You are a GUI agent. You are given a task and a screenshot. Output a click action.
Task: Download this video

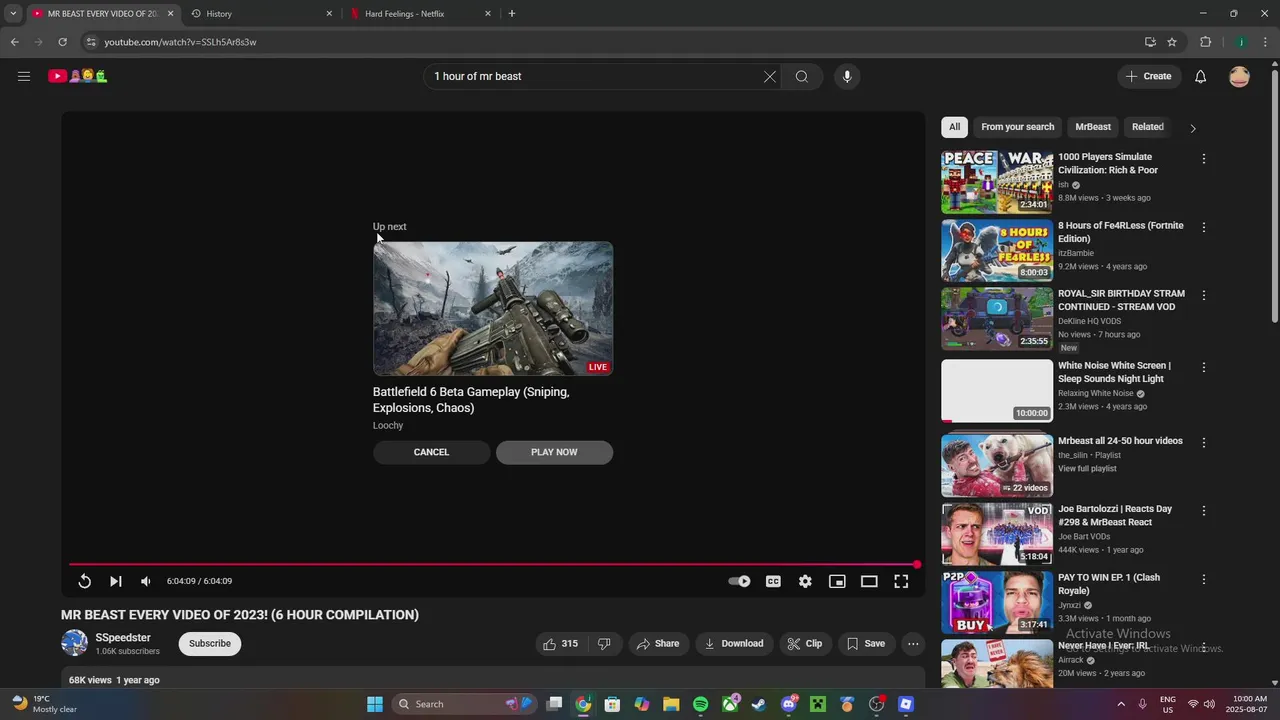coord(734,644)
